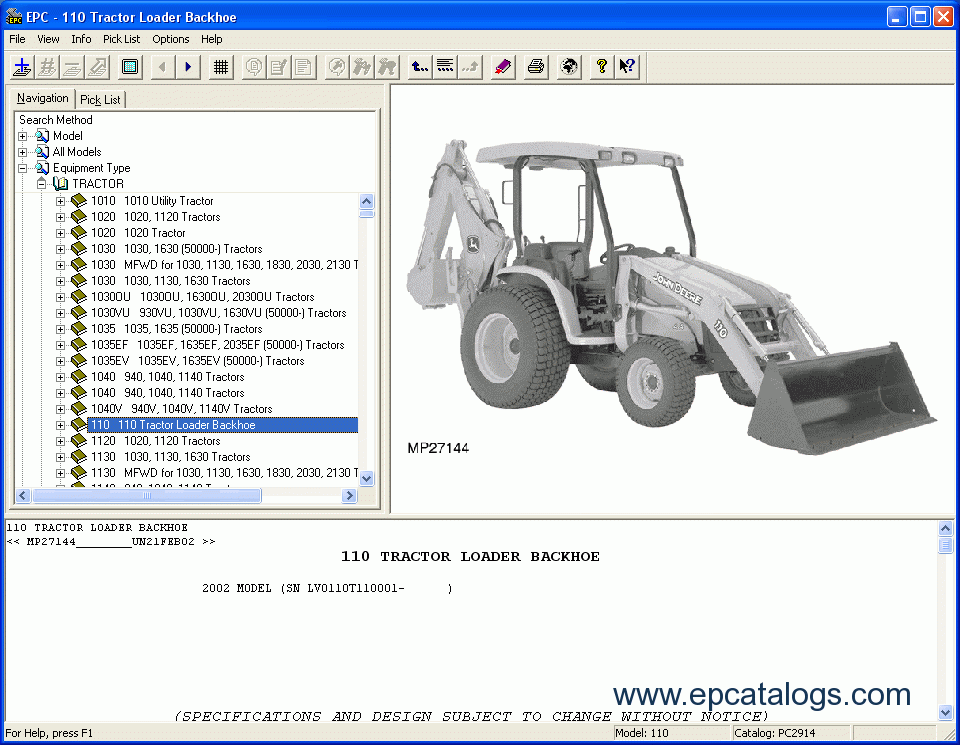The height and width of the screenshot is (745, 960).
Task: Click the tree list scroll up arrow
Action: pos(367,201)
